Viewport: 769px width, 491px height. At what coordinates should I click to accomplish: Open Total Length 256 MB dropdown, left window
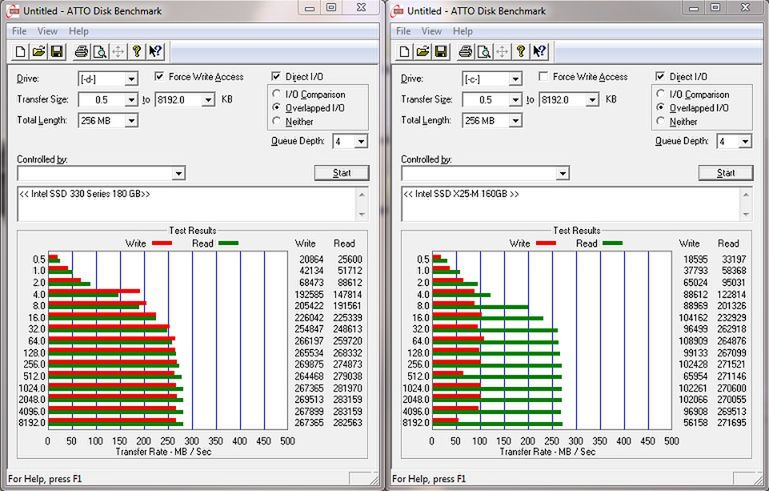click(x=131, y=121)
